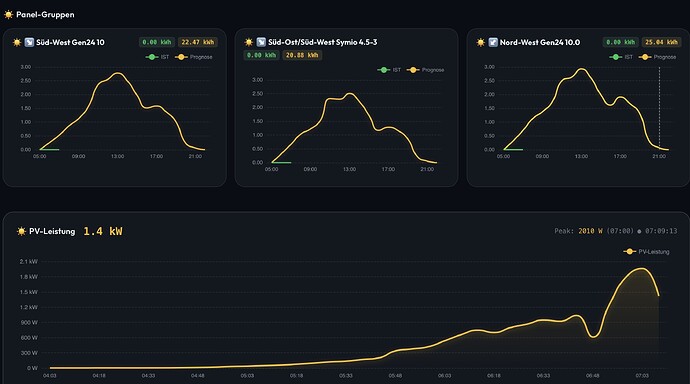Screen dimensions: 690x384
Task: Click the Panel-Gruppen section heading
Action: [45, 15]
